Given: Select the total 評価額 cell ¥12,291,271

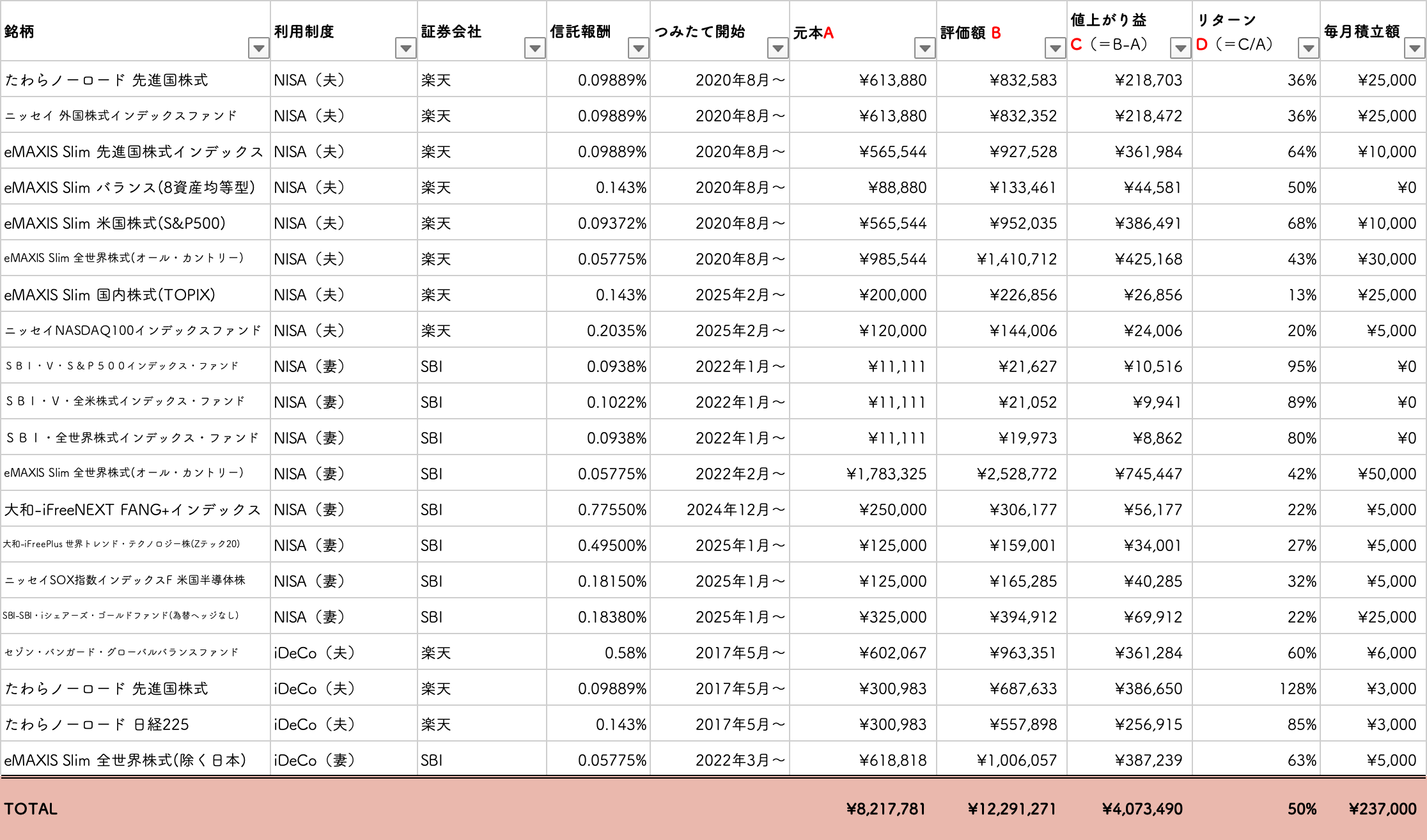Looking at the screenshot, I should coord(1011,809).
